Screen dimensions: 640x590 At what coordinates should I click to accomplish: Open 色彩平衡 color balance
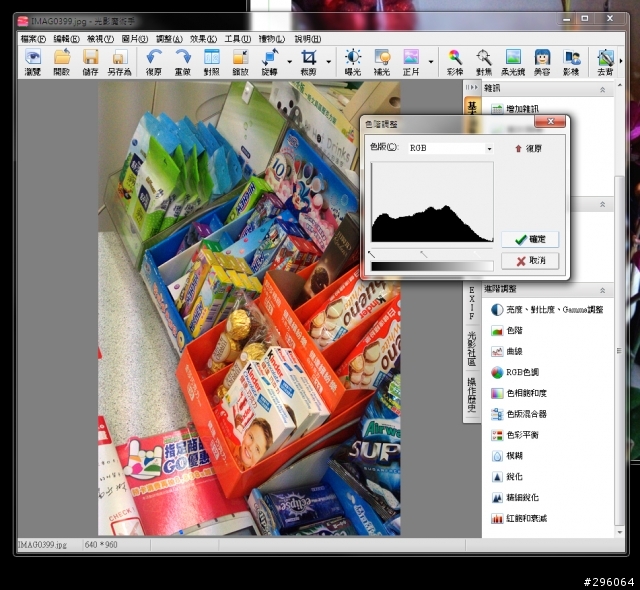click(514, 435)
